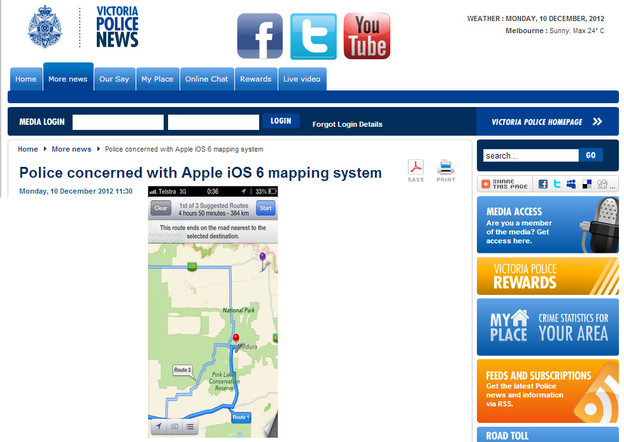Image resolution: width=624 pixels, height=442 pixels.
Task: Click the GO search button
Action: (591, 155)
